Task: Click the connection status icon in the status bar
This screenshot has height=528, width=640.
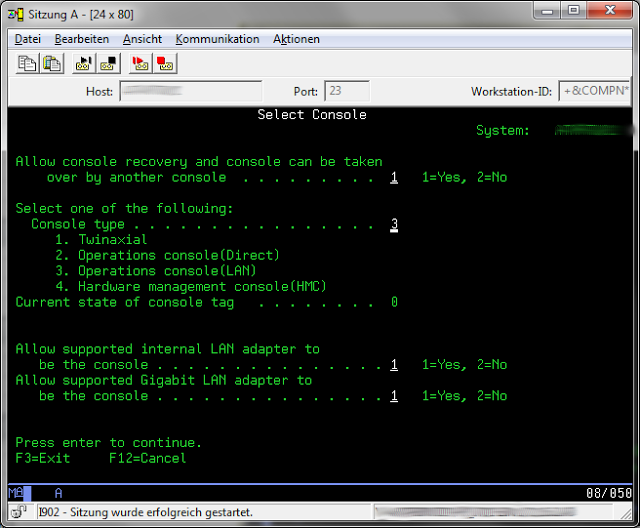Action: [x=19, y=511]
